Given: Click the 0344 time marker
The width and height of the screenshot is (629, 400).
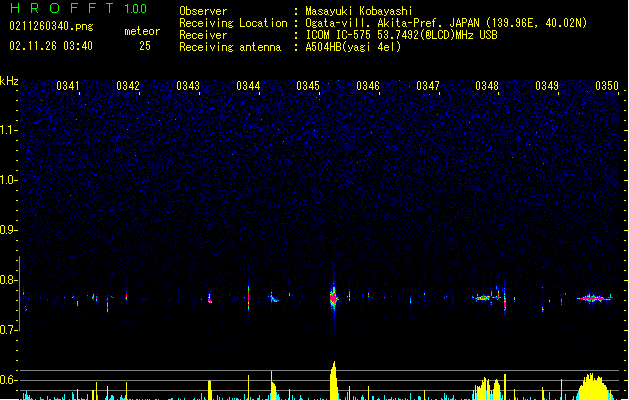Looking at the screenshot, I should [248, 86].
